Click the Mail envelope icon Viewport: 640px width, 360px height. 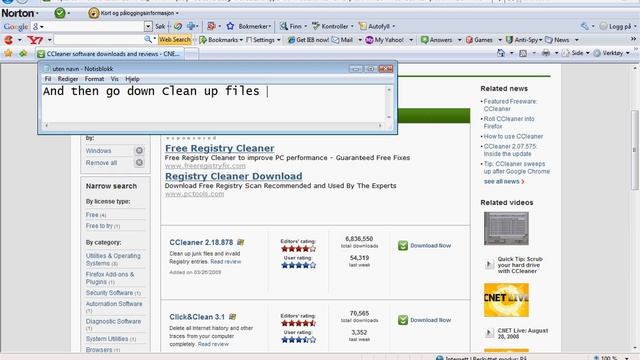pyautogui.click(x=336, y=40)
